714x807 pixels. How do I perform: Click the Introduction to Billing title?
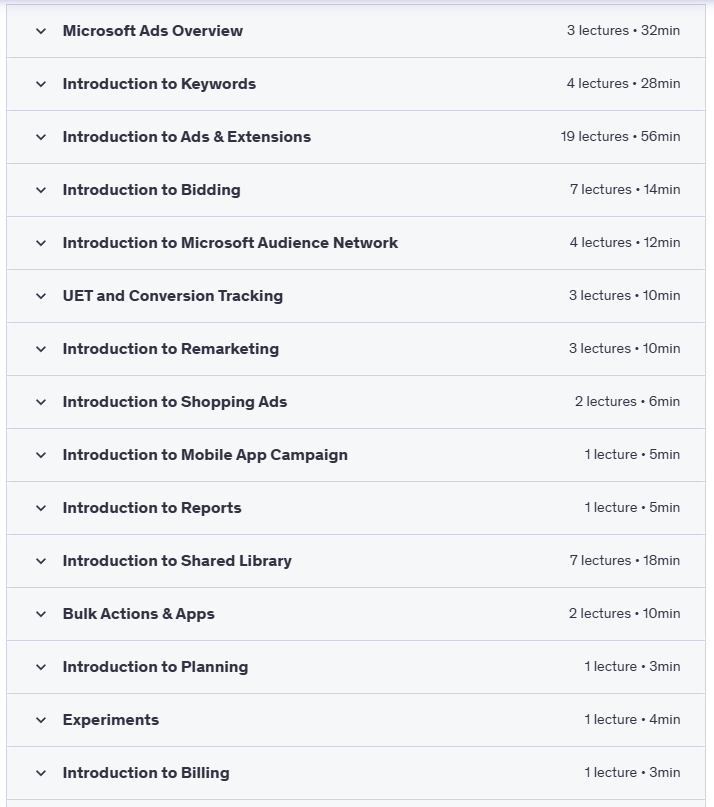tap(146, 773)
